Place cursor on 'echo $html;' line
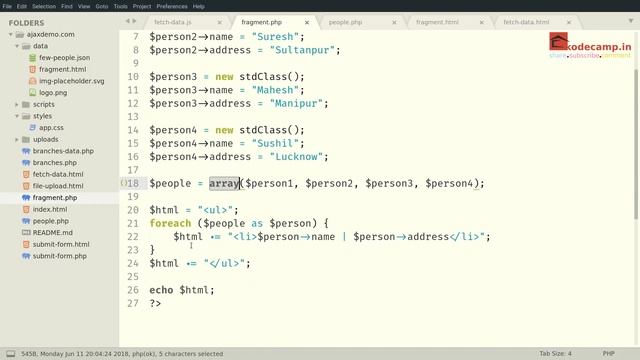This screenshot has height=360, width=640. pyautogui.click(x=182, y=290)
